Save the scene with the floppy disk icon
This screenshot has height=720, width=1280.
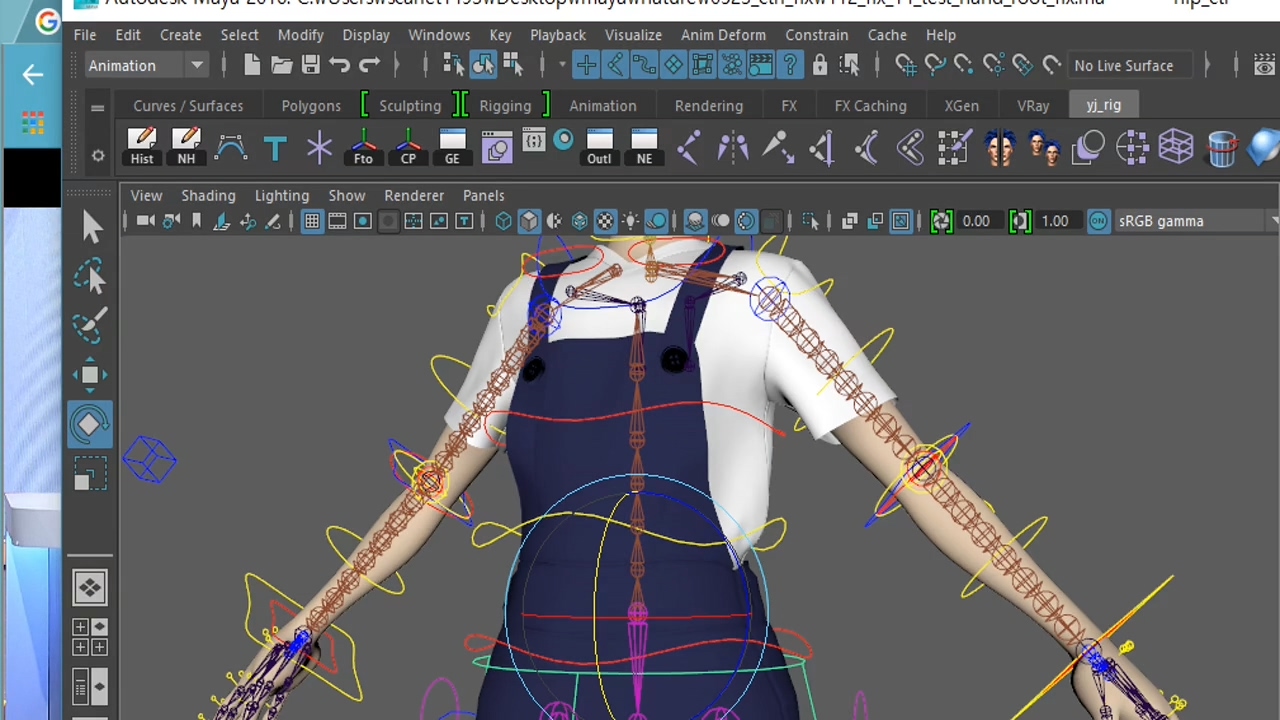311,65
